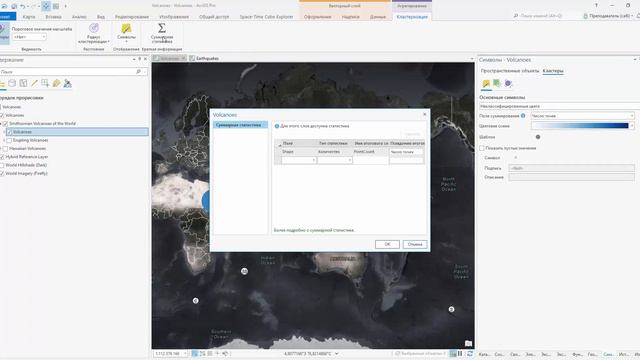Open the Analysis ribbon tab
Viewport: 640px width, 360px height.
point(79,17)
